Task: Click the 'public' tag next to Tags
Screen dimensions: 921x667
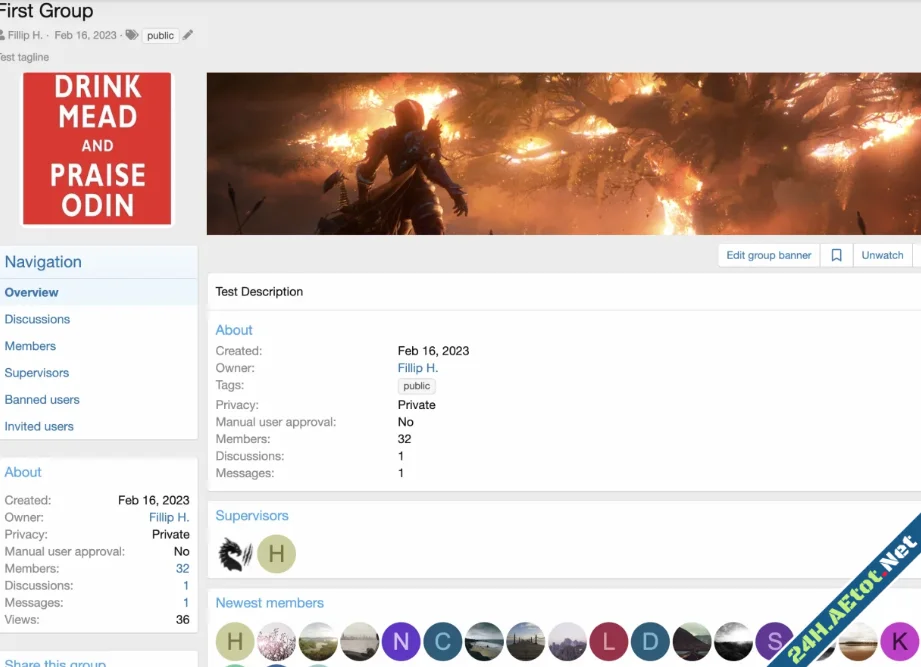Action: 416,386
